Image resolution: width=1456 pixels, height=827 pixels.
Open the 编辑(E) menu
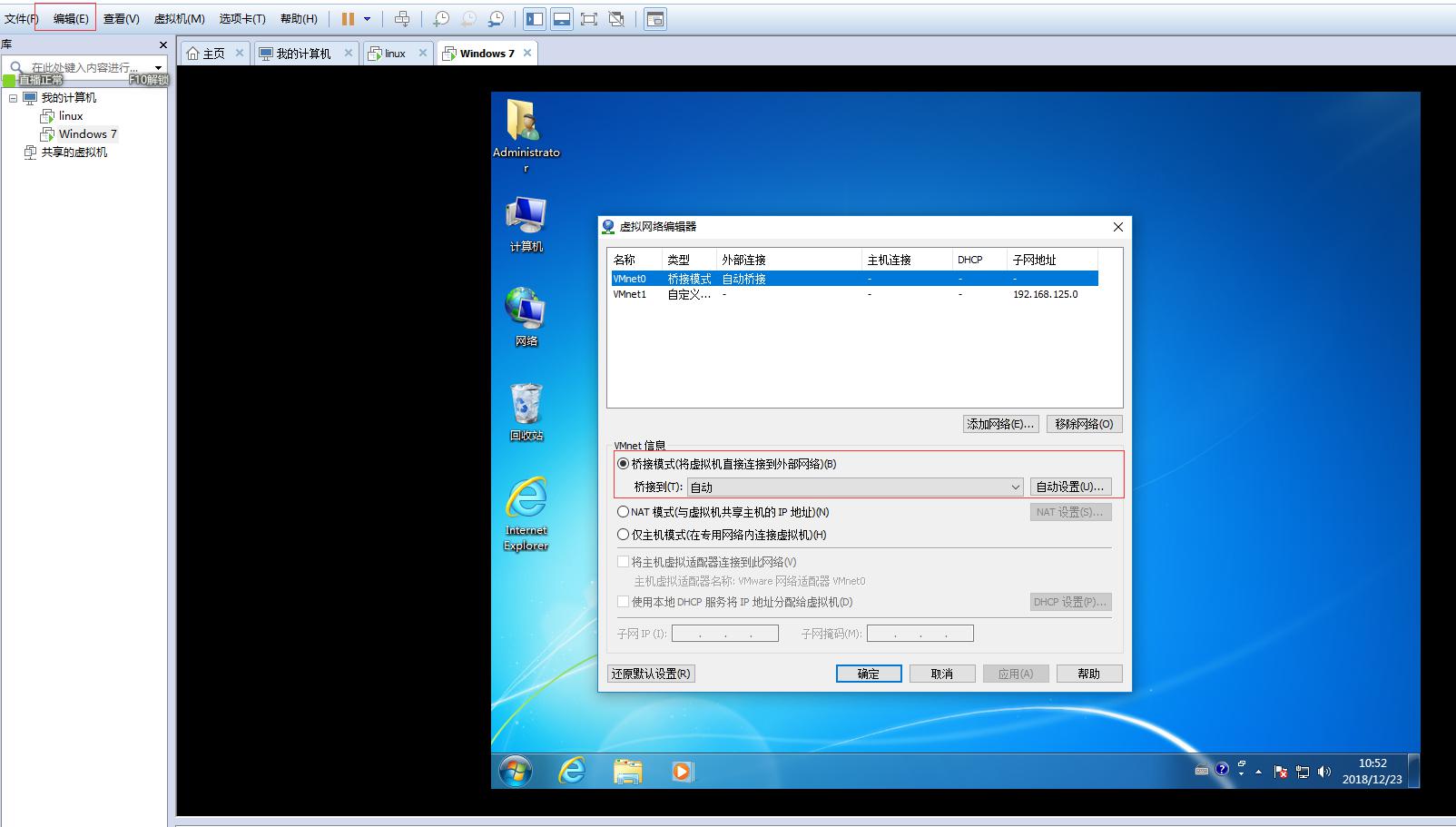71,18
